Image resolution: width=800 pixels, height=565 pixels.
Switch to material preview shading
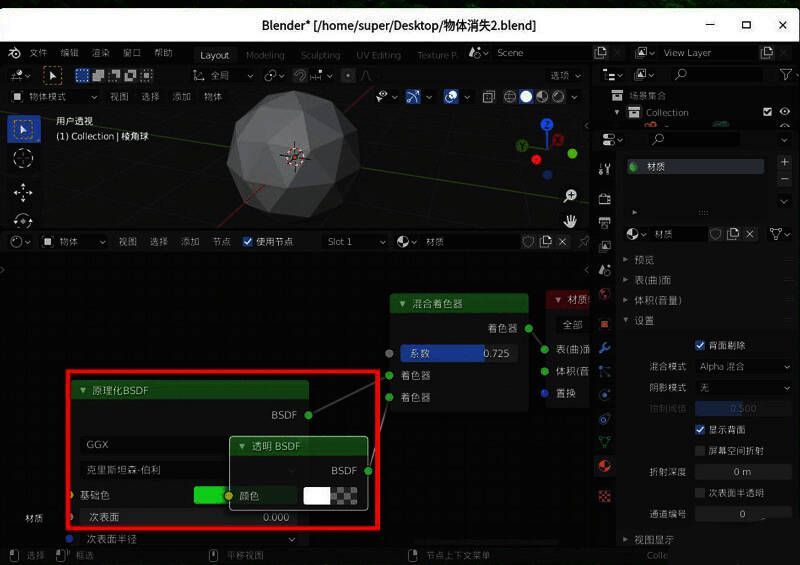point(542,96)
